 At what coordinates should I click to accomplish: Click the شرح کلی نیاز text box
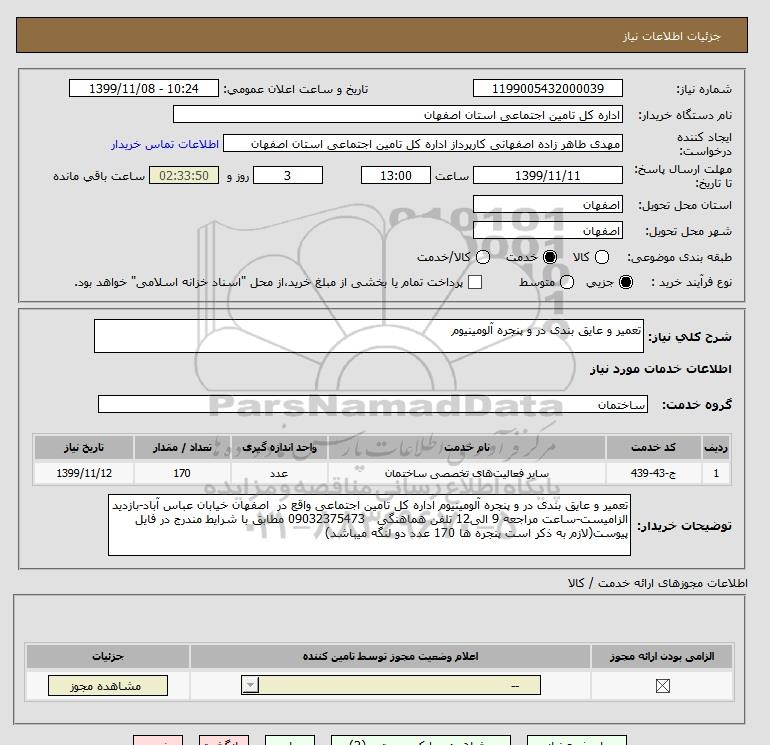tap(369, 336)
